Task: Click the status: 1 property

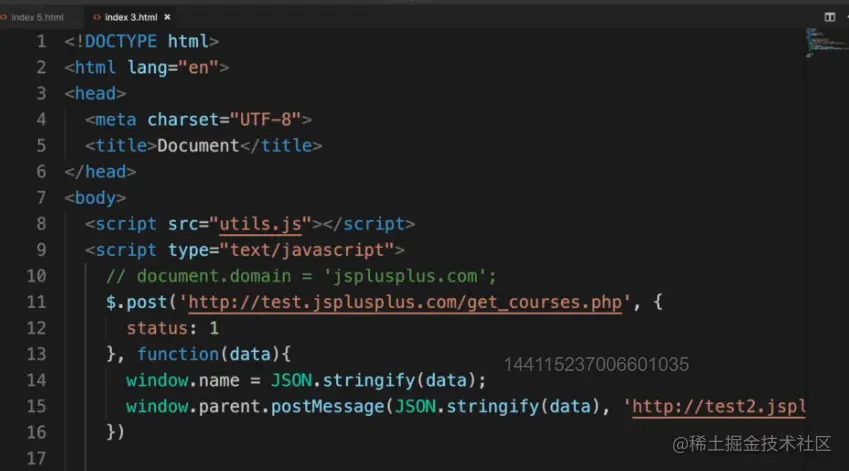Action: 173,328
